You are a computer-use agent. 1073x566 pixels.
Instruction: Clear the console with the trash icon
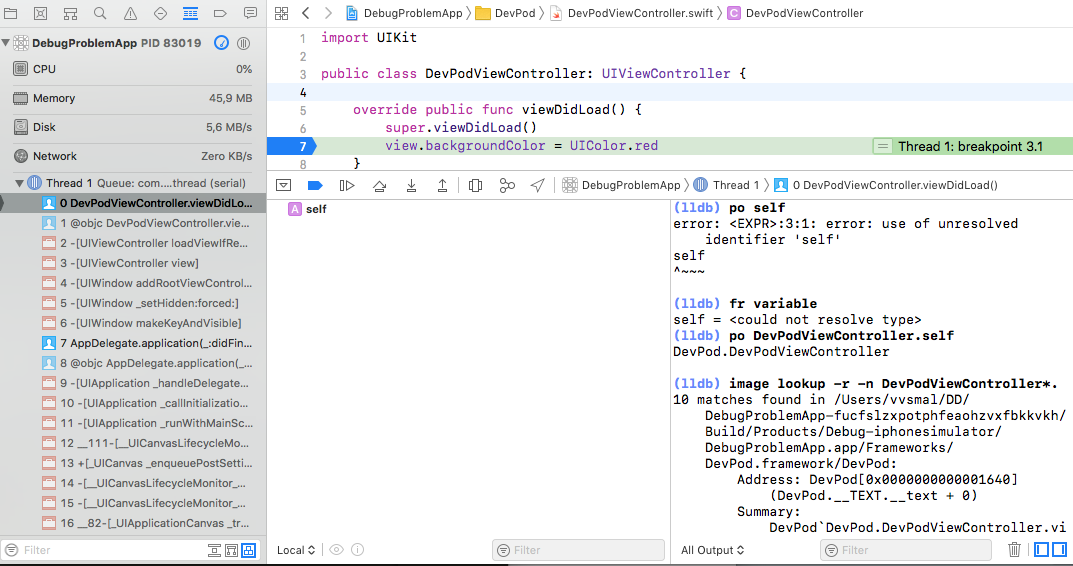click(1015, 550)
